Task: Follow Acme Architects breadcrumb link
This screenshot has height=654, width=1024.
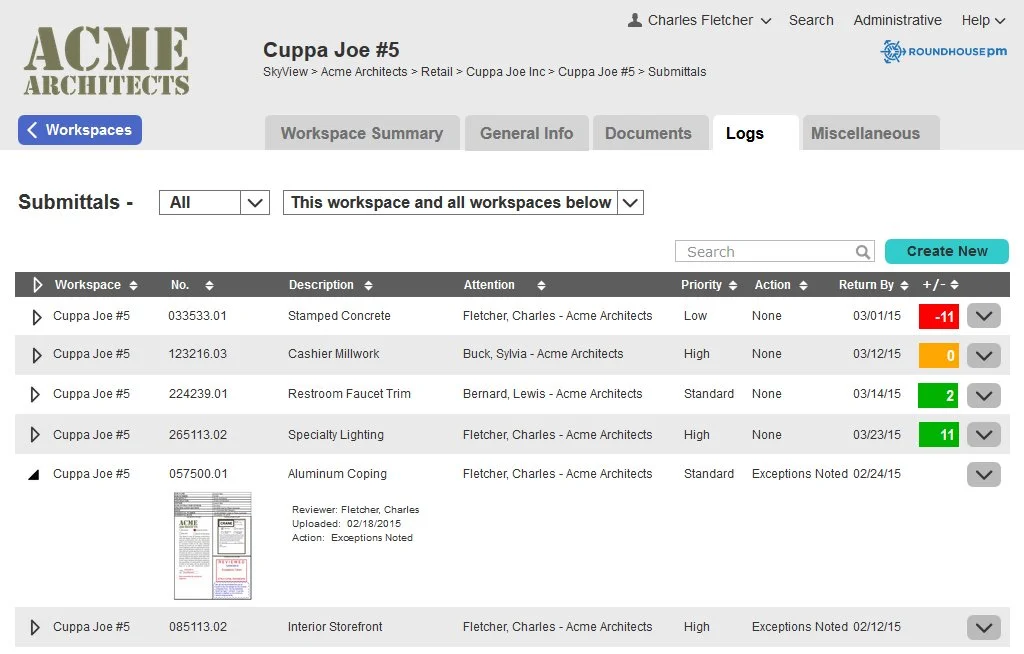Action: pos(364,72)
